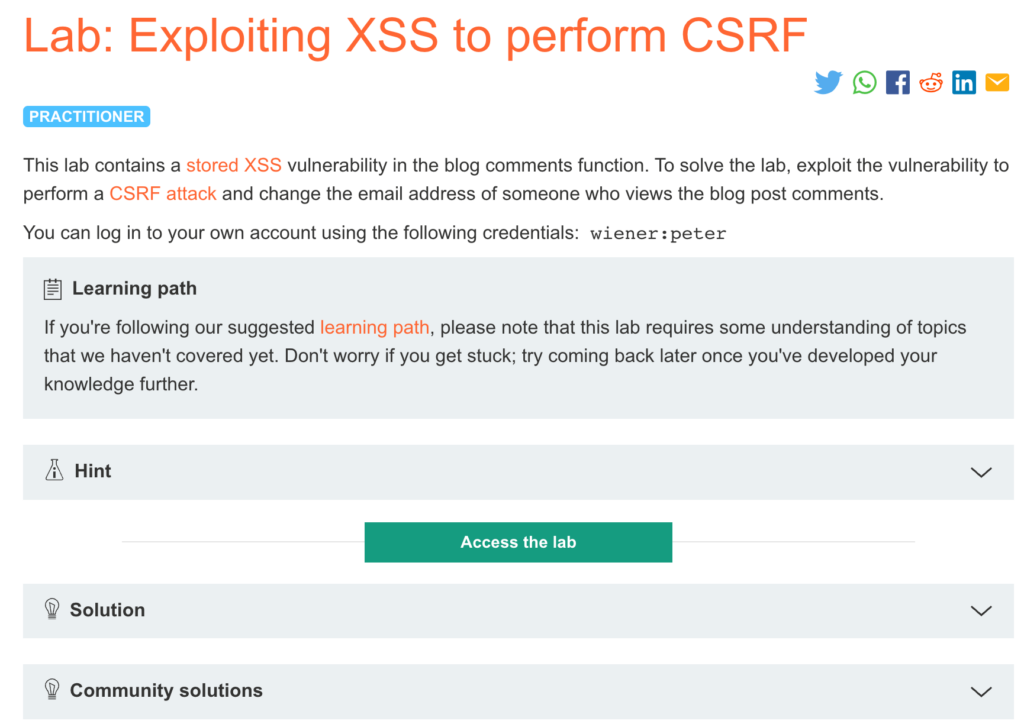Click the Community solutions lightbulb icon
Image resolution: width=1024 pixels, height=724 pixels.
point(52,689)
